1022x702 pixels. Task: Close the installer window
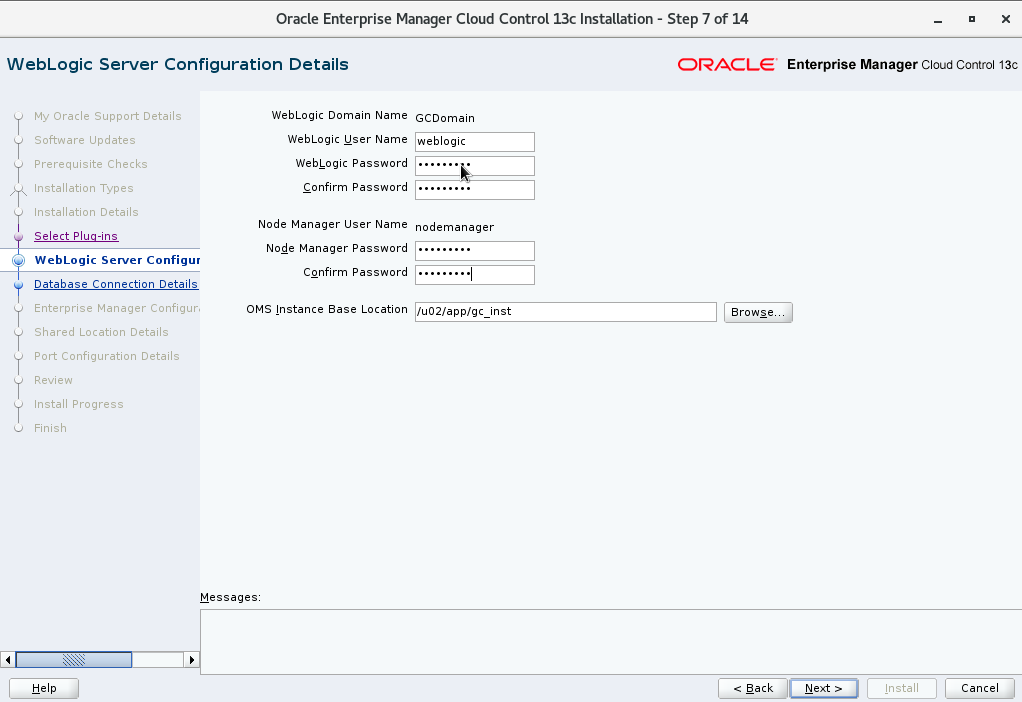(x=1006, y=19)
